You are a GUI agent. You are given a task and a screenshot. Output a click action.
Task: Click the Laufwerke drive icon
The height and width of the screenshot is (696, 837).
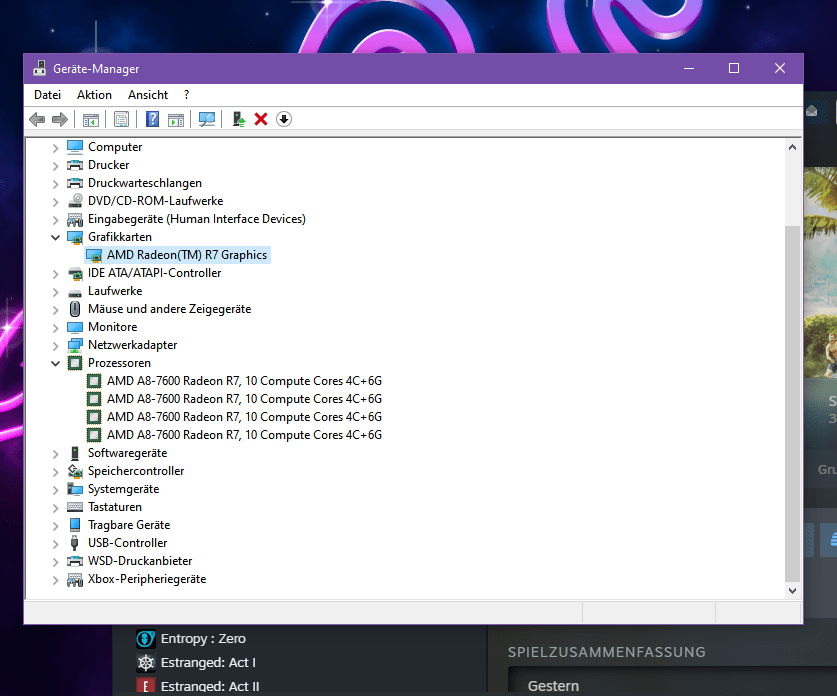75,291
